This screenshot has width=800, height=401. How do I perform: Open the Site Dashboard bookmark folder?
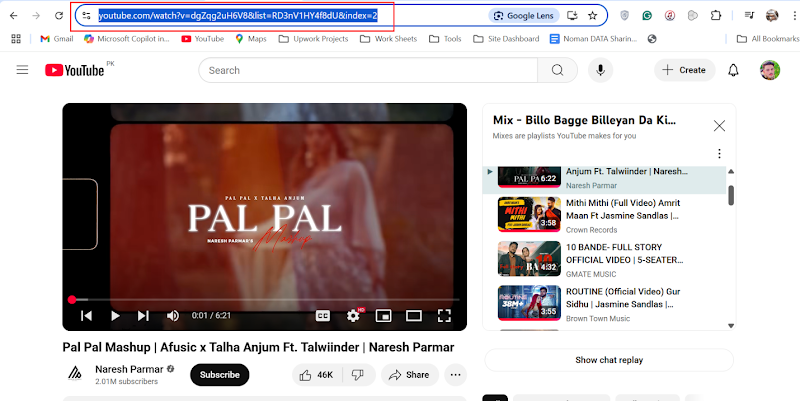[506, 39]
